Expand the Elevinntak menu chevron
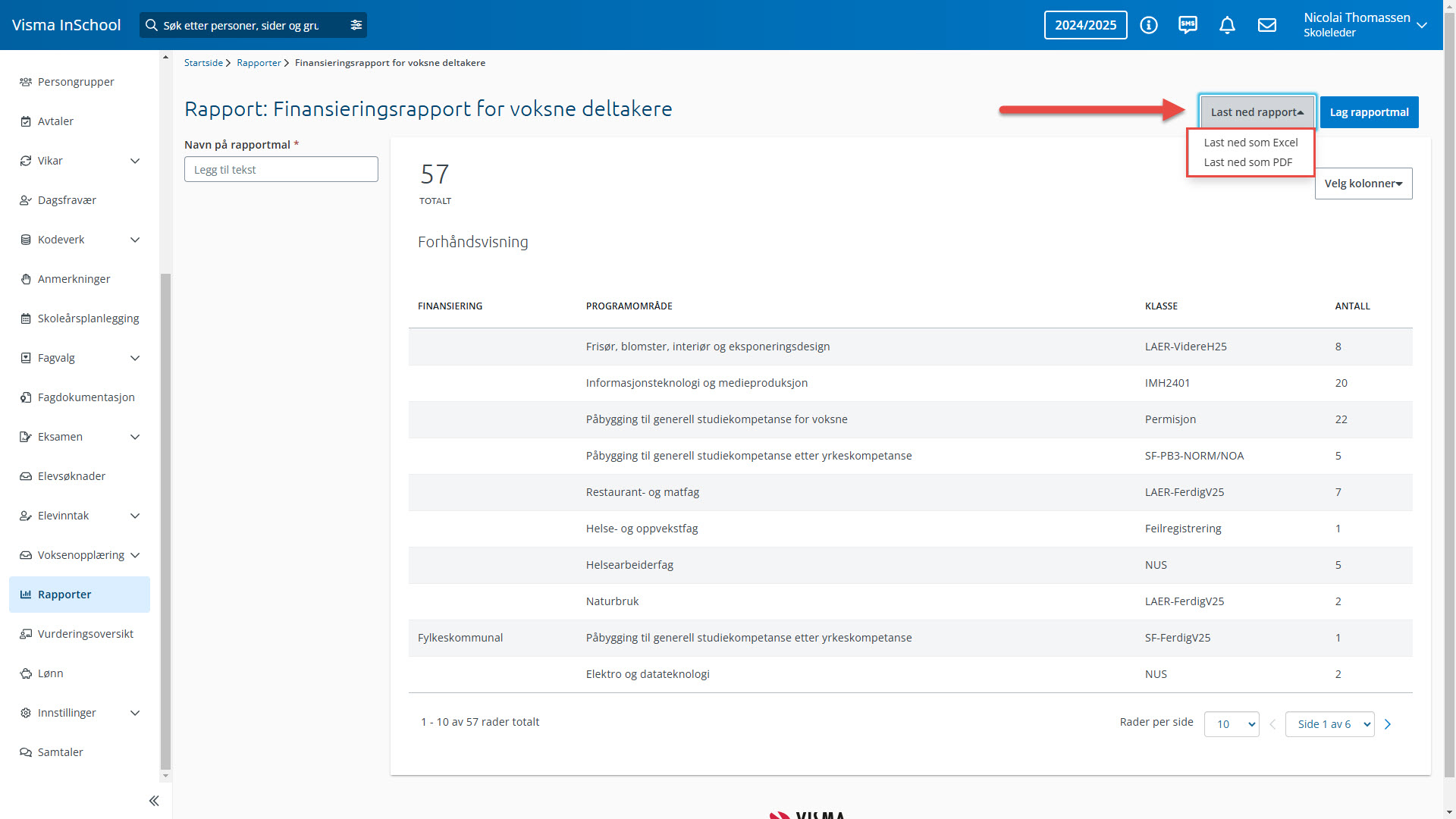This screenshot has height=819, width=1456. pyautogui.click(x=135, y=516)
